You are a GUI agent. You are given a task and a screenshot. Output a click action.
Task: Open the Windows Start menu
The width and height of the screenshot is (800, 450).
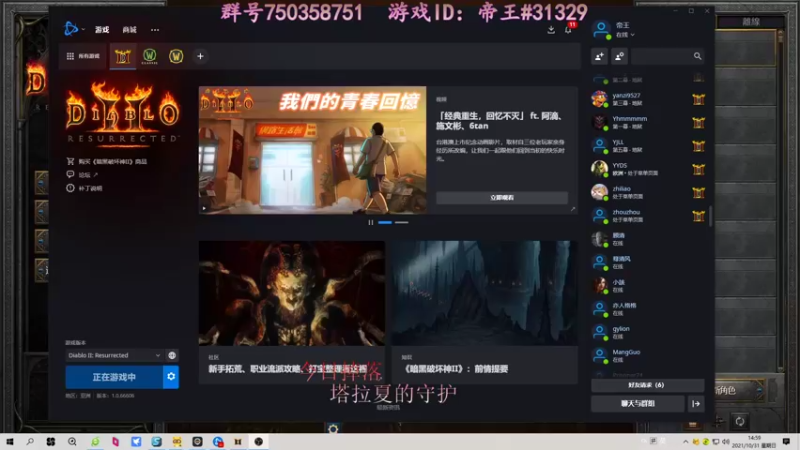point(10,442)
